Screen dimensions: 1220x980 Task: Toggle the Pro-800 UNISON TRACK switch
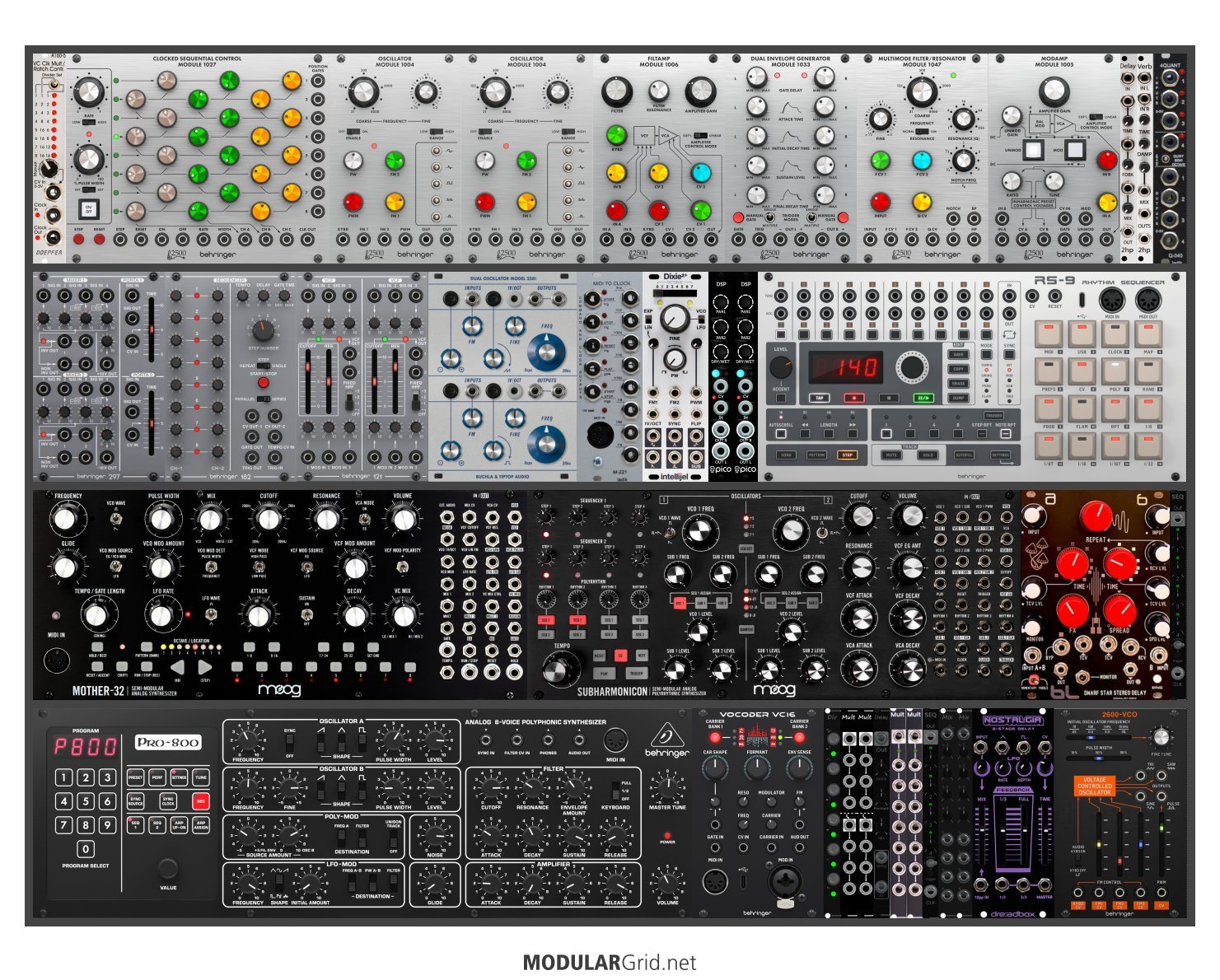point(393,837)
